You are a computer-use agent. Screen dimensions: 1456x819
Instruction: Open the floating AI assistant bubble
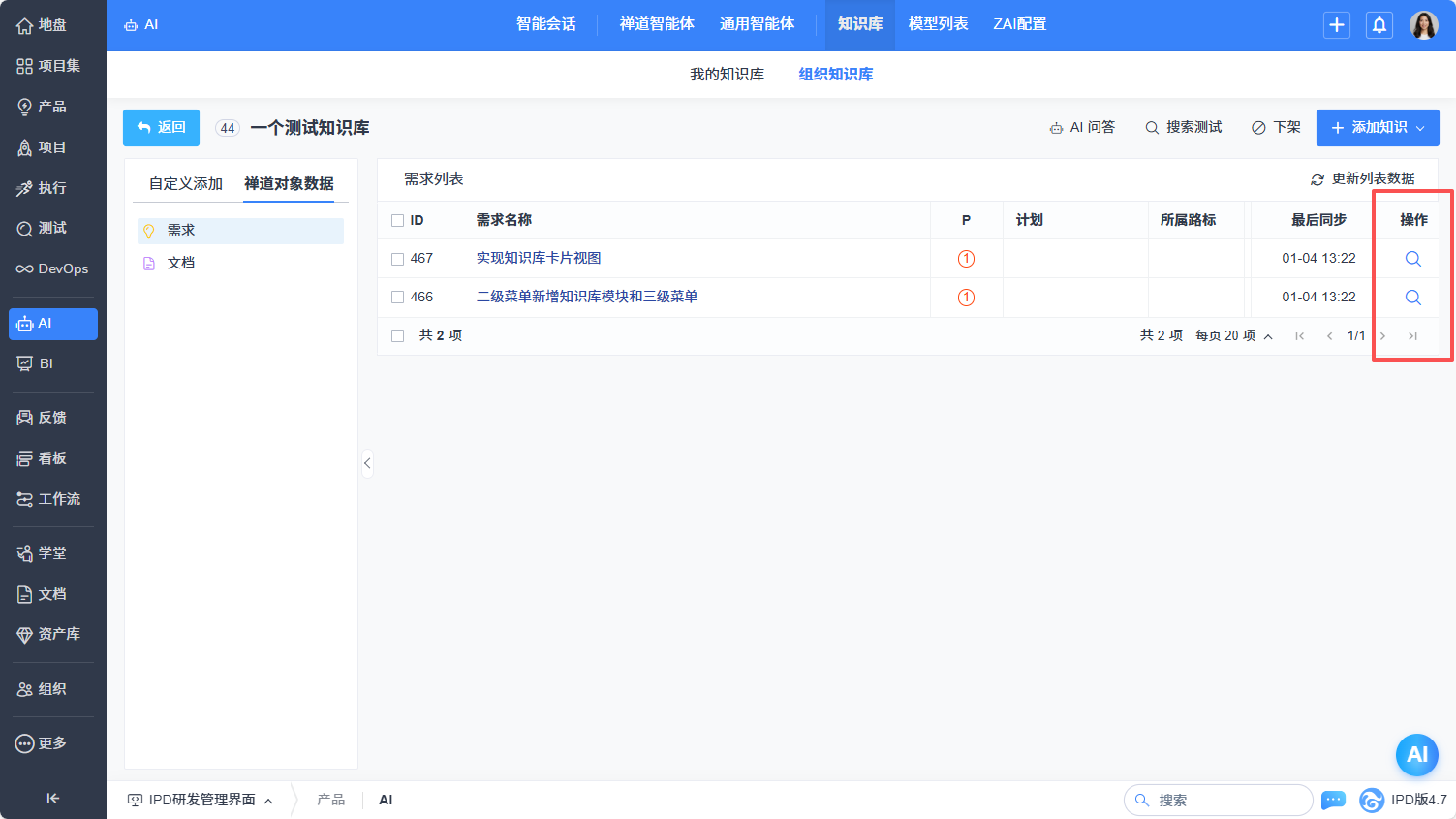[x=1416, y=755]
